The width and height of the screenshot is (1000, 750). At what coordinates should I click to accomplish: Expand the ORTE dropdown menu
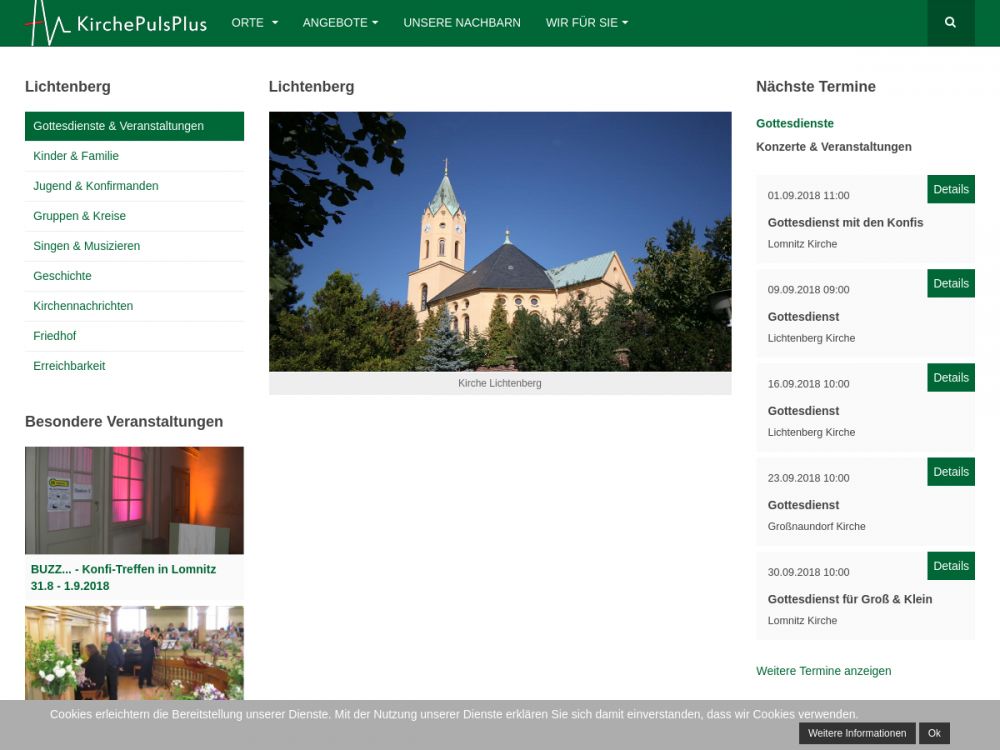254,22
